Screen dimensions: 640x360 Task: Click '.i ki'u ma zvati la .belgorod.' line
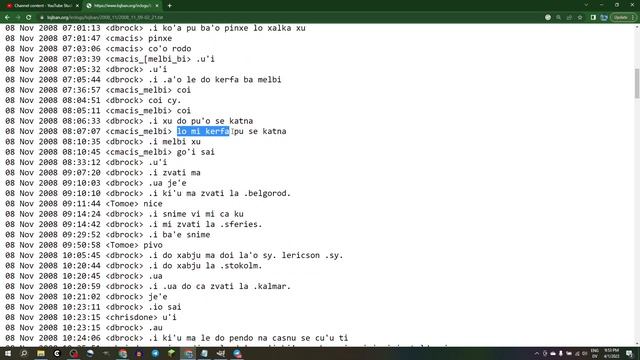pyautogui.click(x=219, y=193)
